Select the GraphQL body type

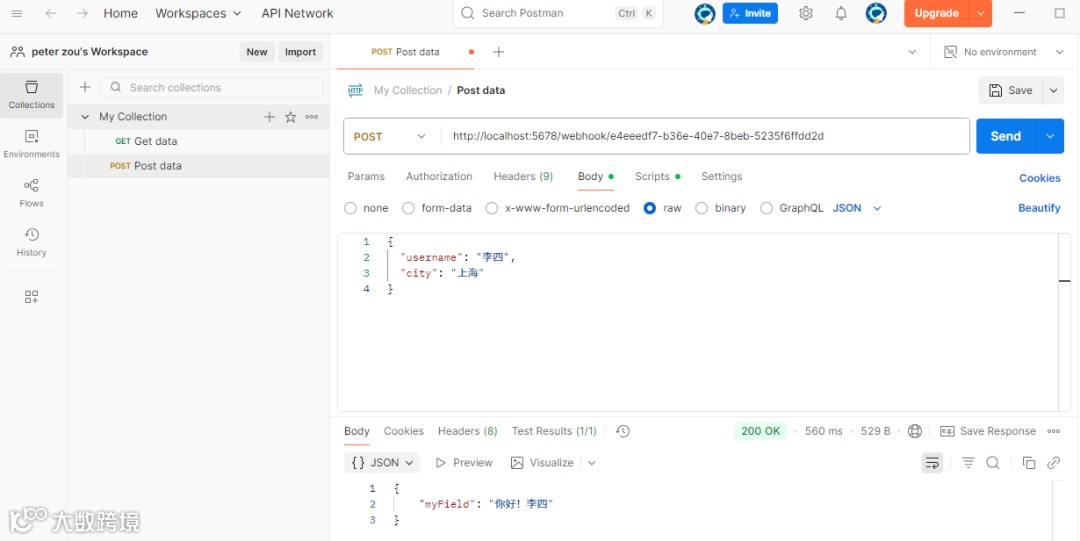766,208
